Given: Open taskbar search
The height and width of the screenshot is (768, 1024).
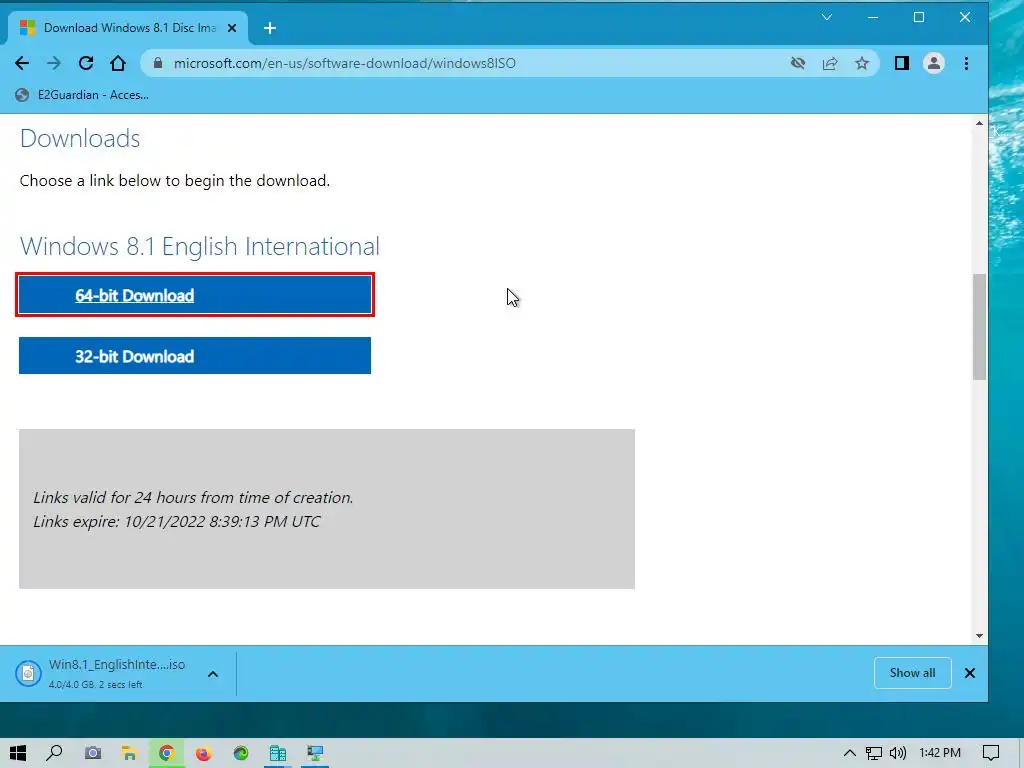Looking at the screenshot, I should (54, 753).
